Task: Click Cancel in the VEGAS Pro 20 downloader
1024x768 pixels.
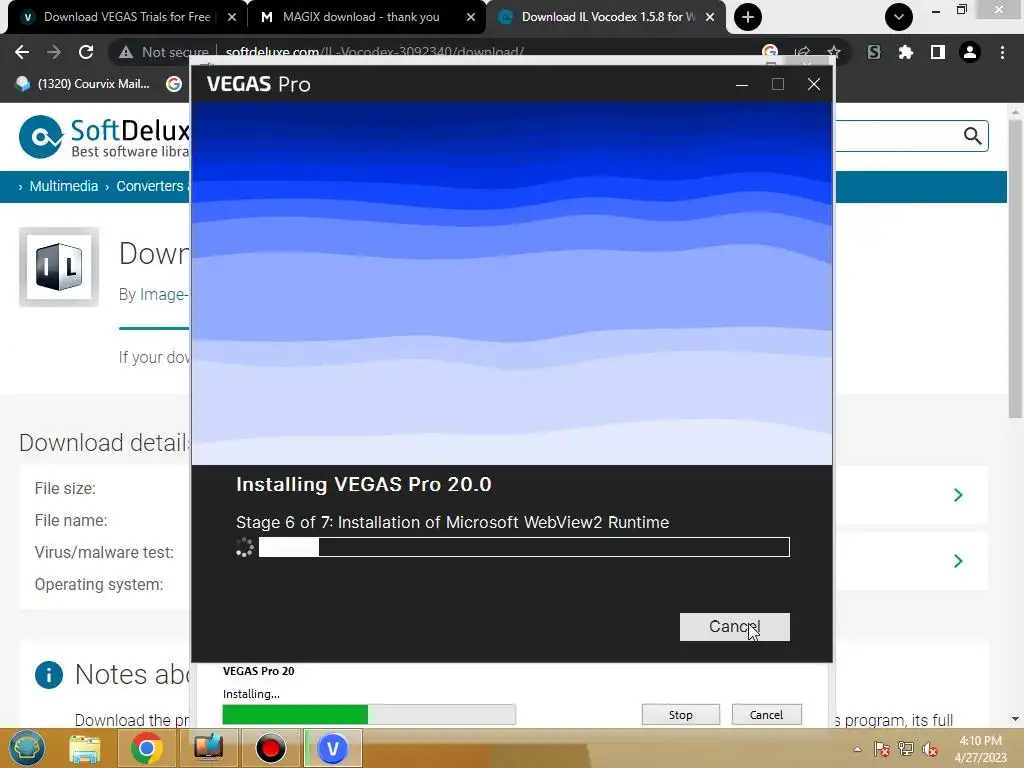Action: point(766,714)
